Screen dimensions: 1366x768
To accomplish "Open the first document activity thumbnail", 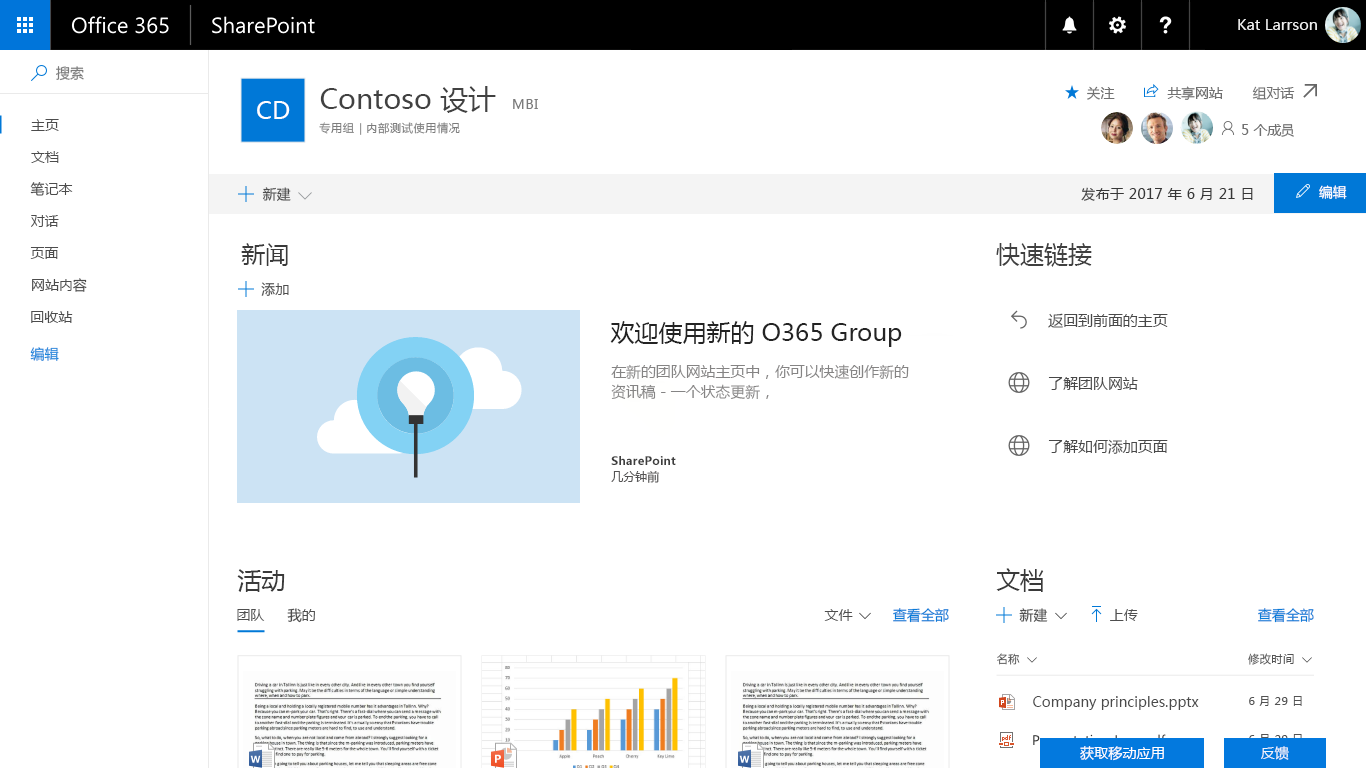I will tap(349, 712).
